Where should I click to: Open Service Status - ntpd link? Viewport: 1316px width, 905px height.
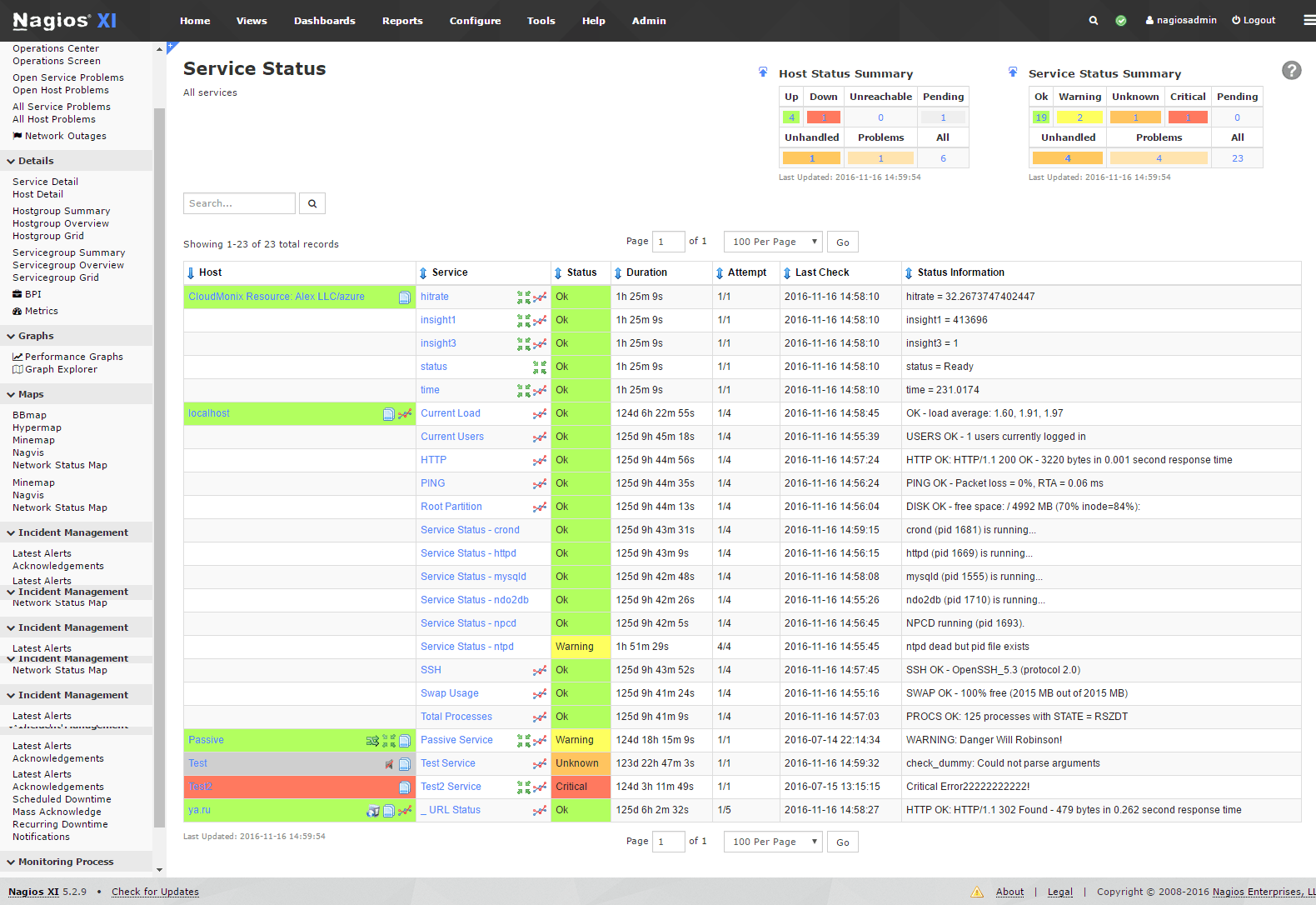[467, 647]
